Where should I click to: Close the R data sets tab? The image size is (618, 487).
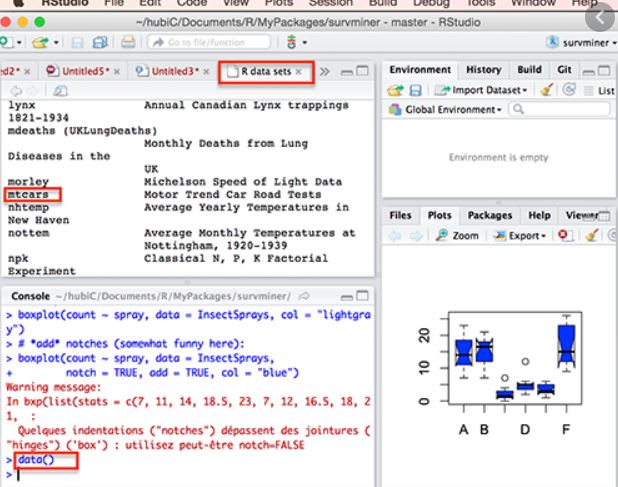coord(299,71)
